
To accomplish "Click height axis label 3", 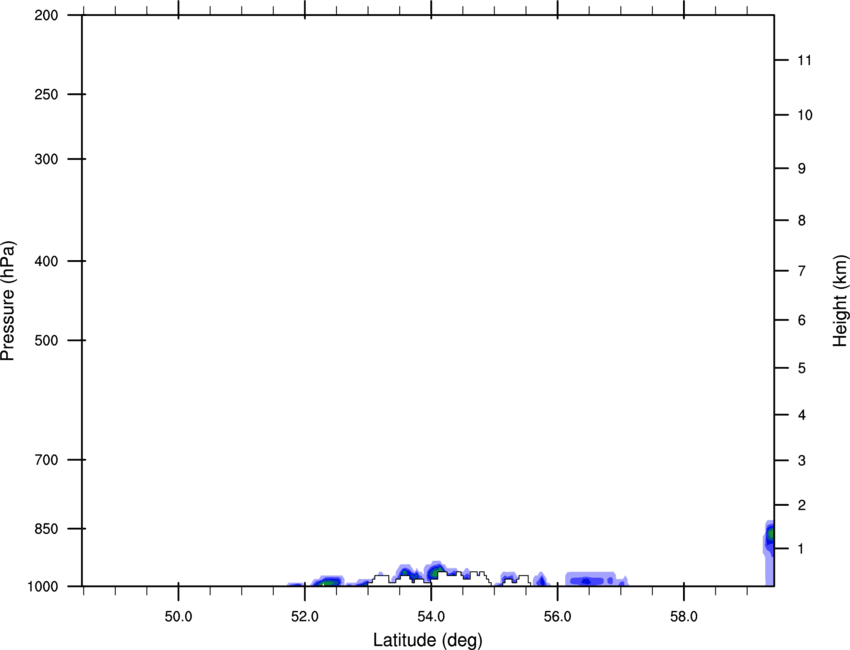I will click(801, 461).
